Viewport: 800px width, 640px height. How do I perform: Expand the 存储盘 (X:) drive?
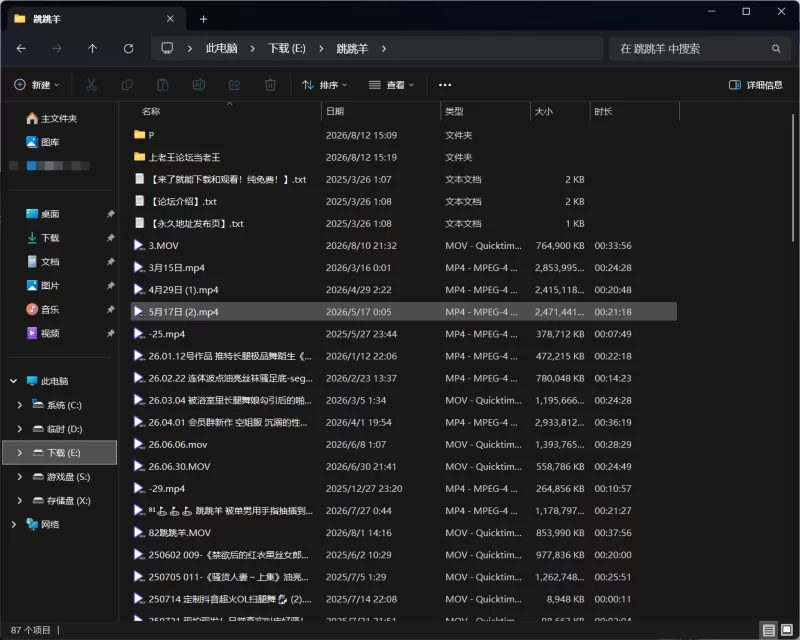point(19,501)
